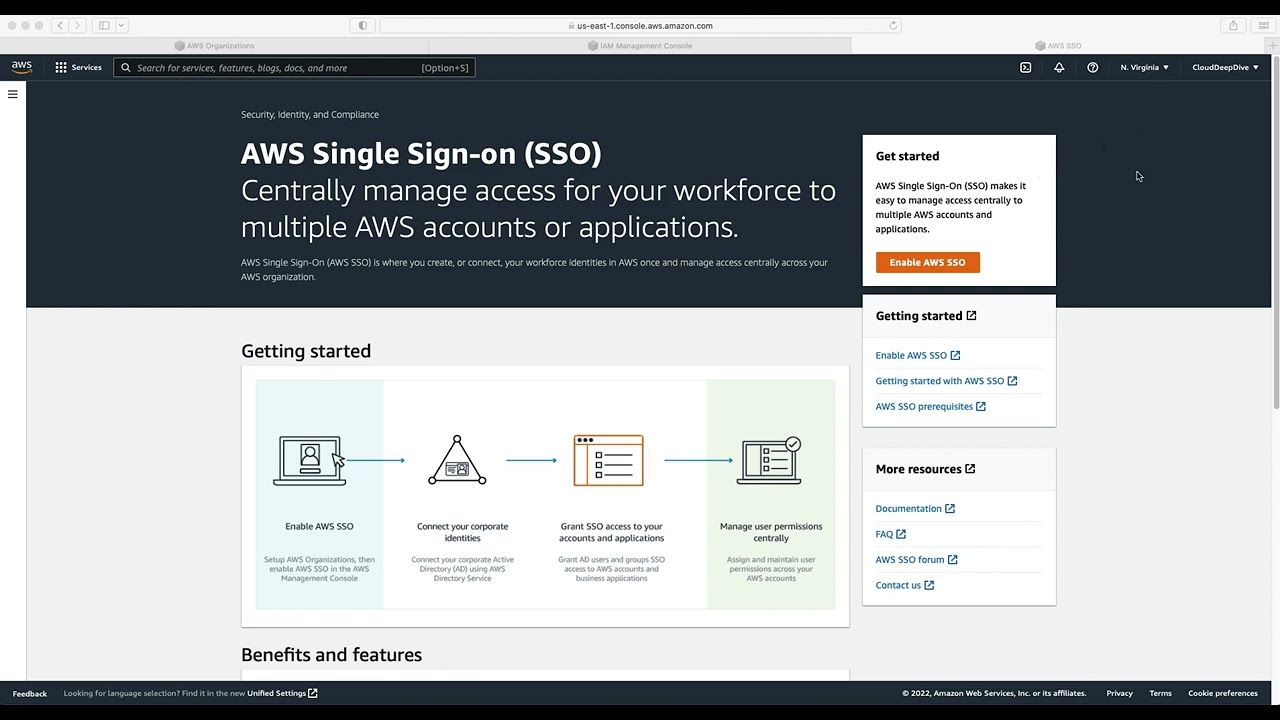
Task: Open the Privacy footer link
Action: 1119,693
